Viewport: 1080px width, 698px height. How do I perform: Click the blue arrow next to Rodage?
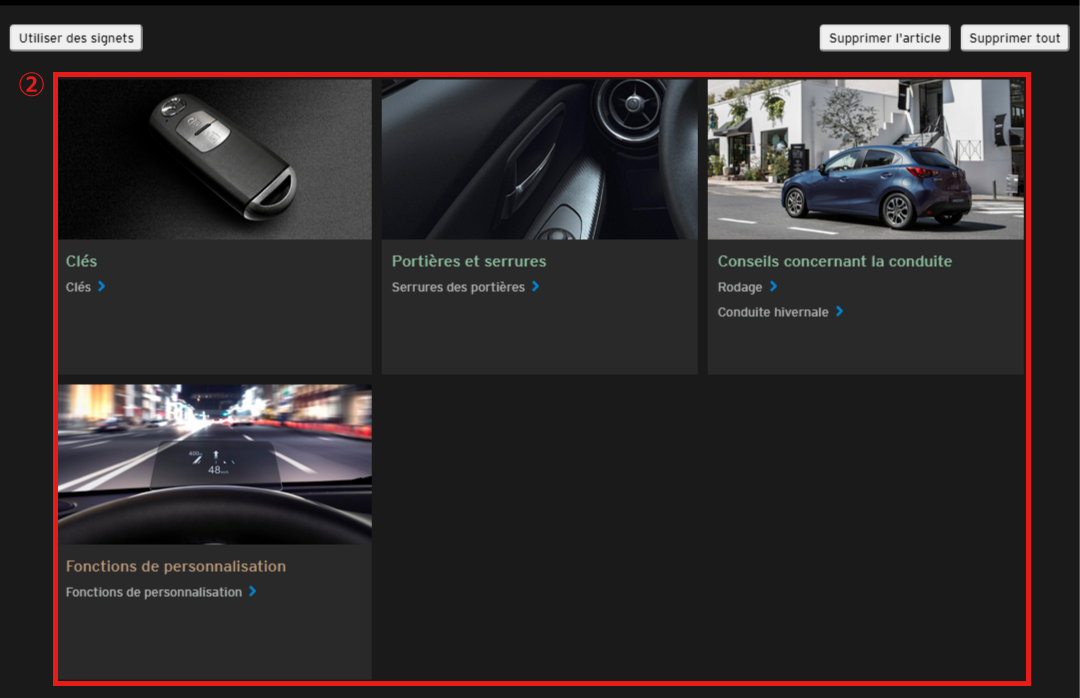click(x=774, y=287)
